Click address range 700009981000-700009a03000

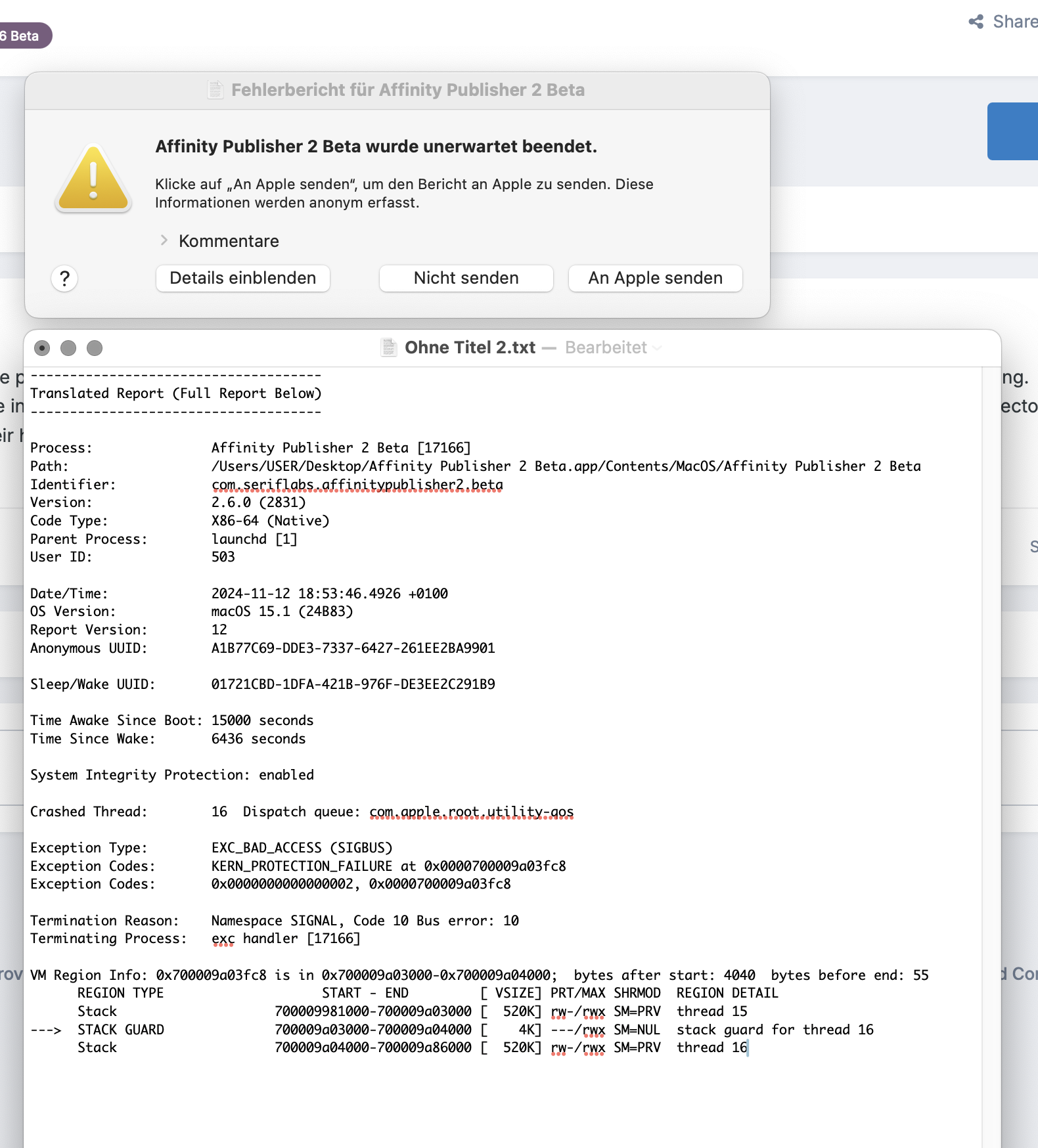pyautogui.click(x=372, y=1011)
